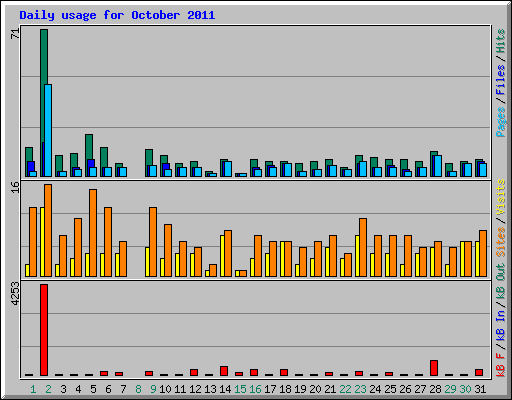Click the 'kB In' legend label
Viewport: 512px width, 400px height.
[x=501, y=325]
